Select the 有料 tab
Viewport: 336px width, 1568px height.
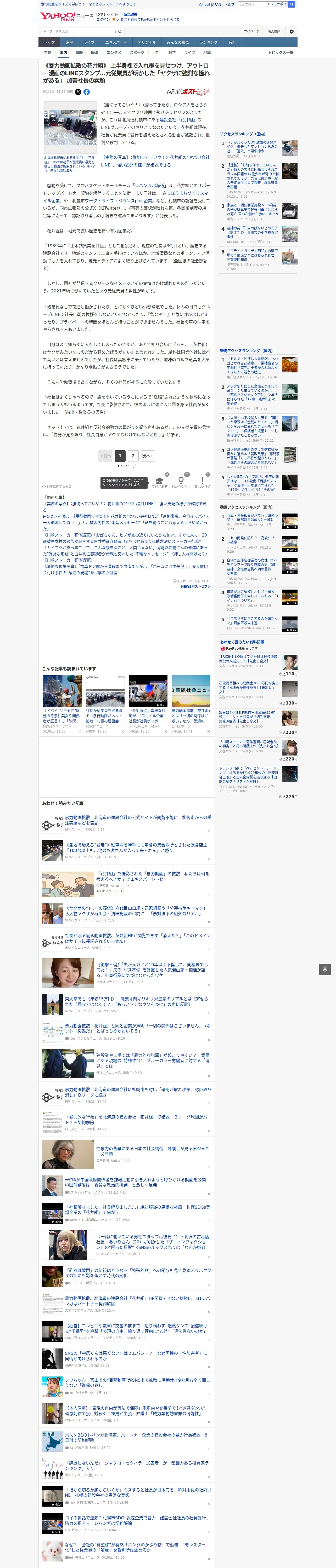[x=232, y=42]
